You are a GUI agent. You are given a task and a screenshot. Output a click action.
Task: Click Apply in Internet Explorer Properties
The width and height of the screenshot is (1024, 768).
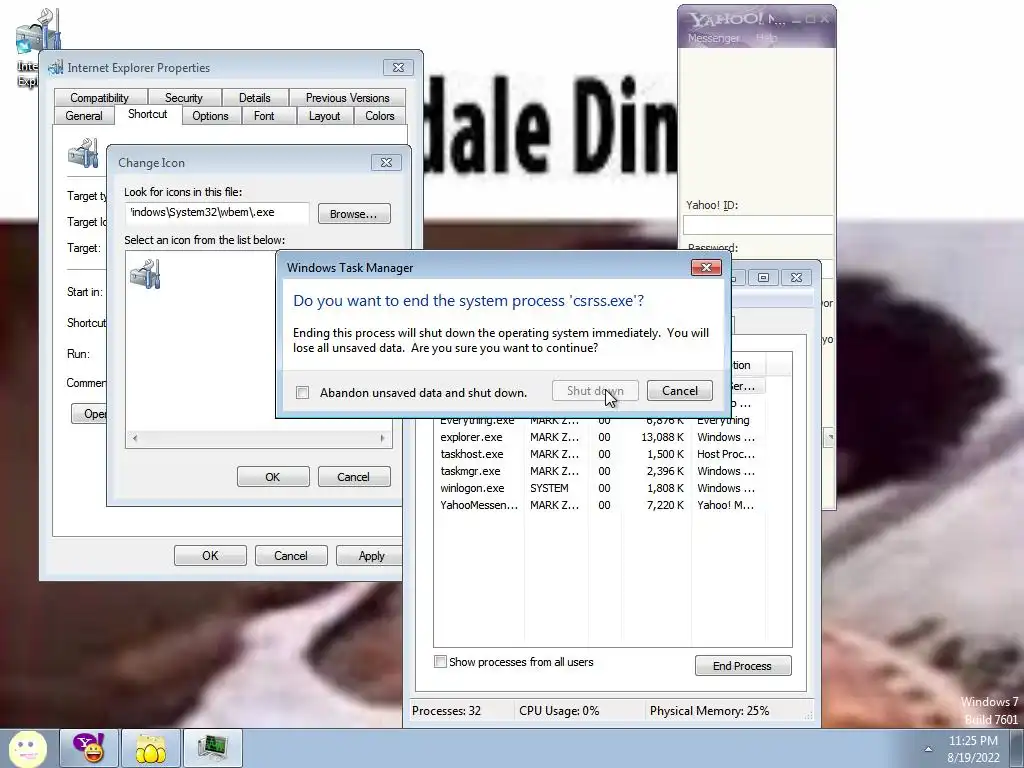pos(370,556)
